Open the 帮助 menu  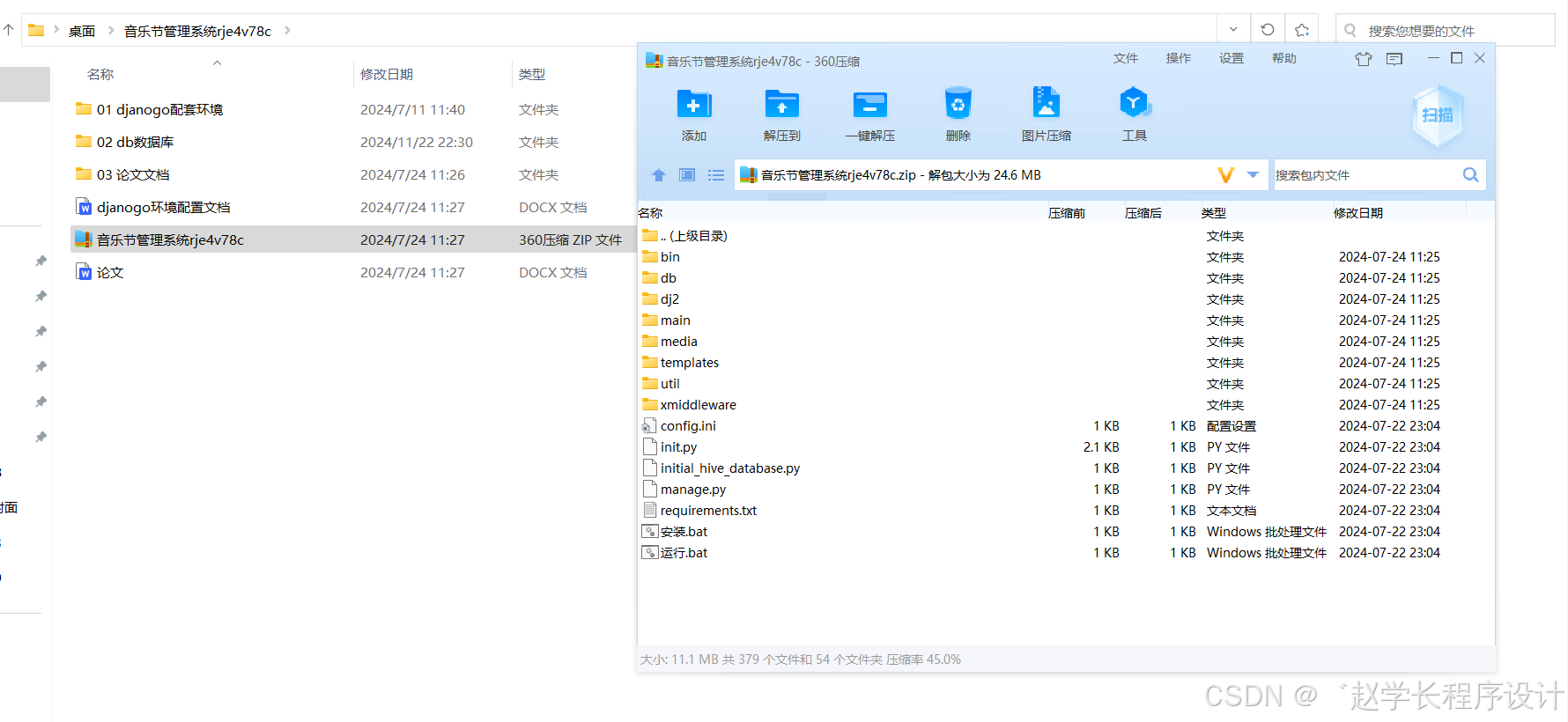(1283, 58)
